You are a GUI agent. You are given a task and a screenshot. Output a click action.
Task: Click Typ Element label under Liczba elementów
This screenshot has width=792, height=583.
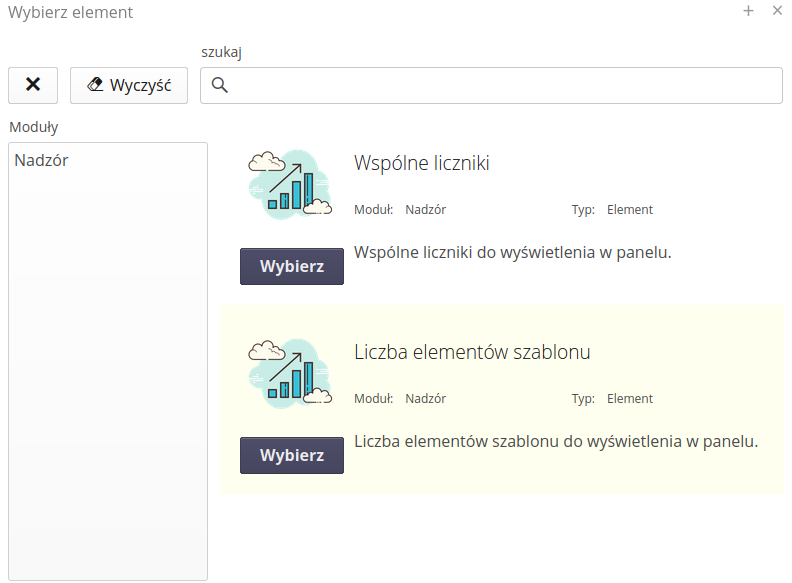click(612, 399)
